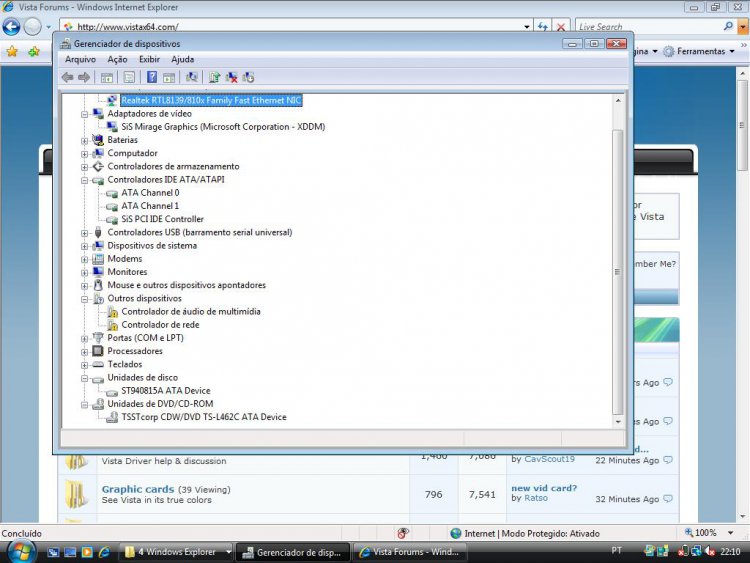The width and height of the screenshot is (750, 563).
Task: Click the warning icon beside Controlador de rede
Action: (112, 325)
